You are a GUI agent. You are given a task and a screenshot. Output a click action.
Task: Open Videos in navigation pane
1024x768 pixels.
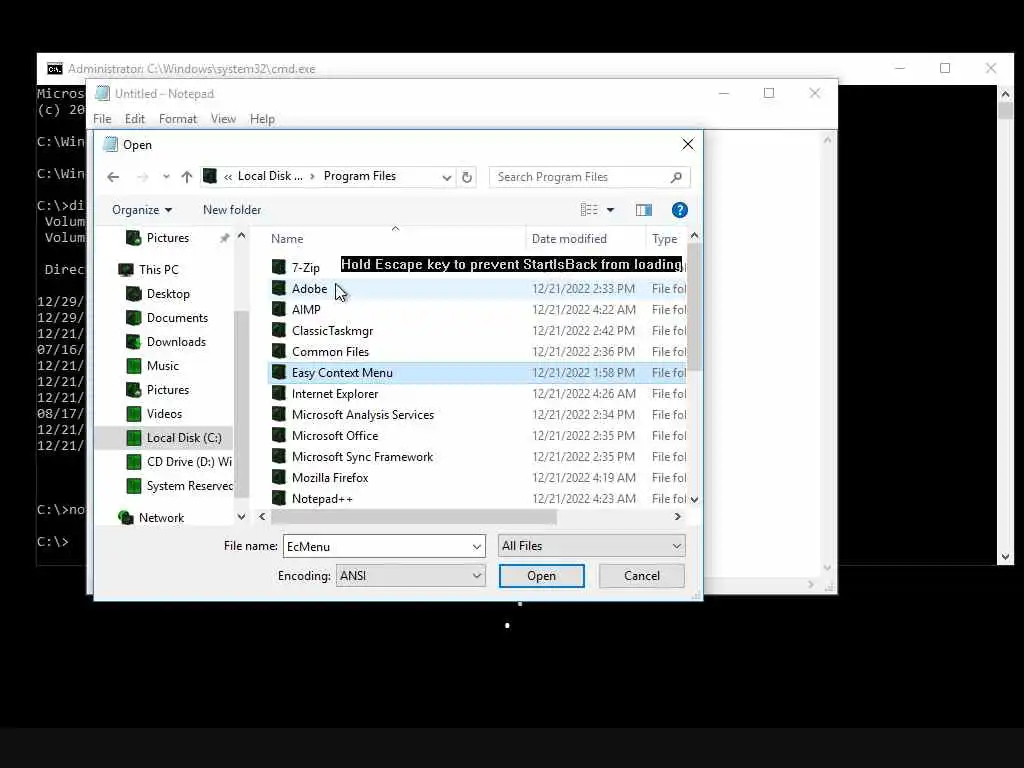pos(164,414)
